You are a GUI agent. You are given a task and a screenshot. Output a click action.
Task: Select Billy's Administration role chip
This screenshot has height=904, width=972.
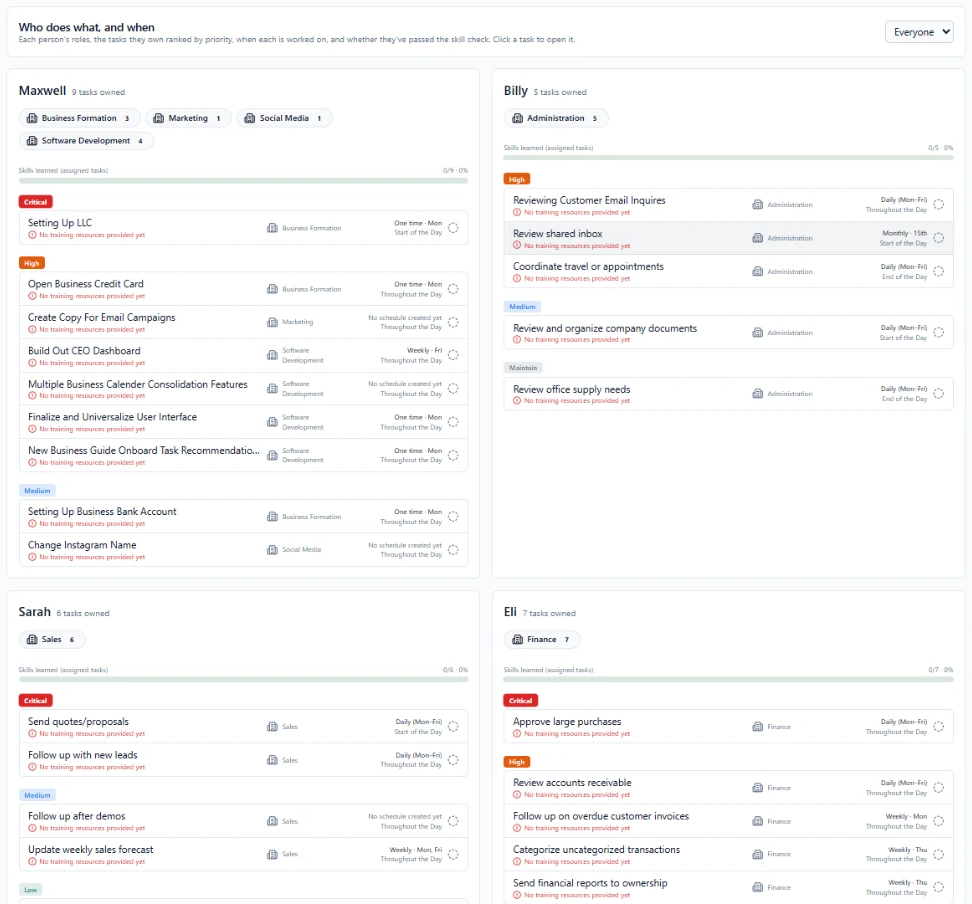(x=555, y=118)
